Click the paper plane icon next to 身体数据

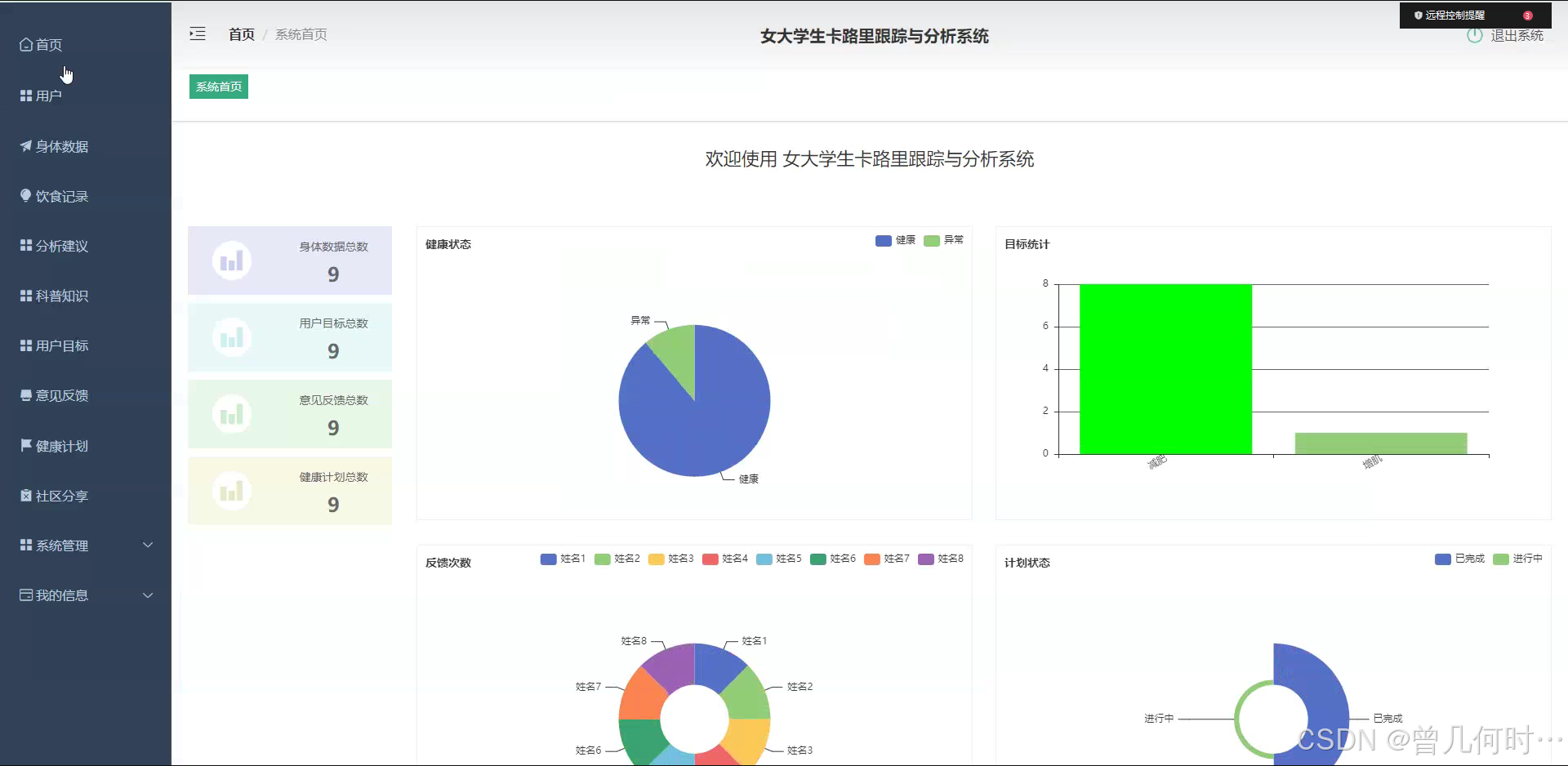coord(26,146)
